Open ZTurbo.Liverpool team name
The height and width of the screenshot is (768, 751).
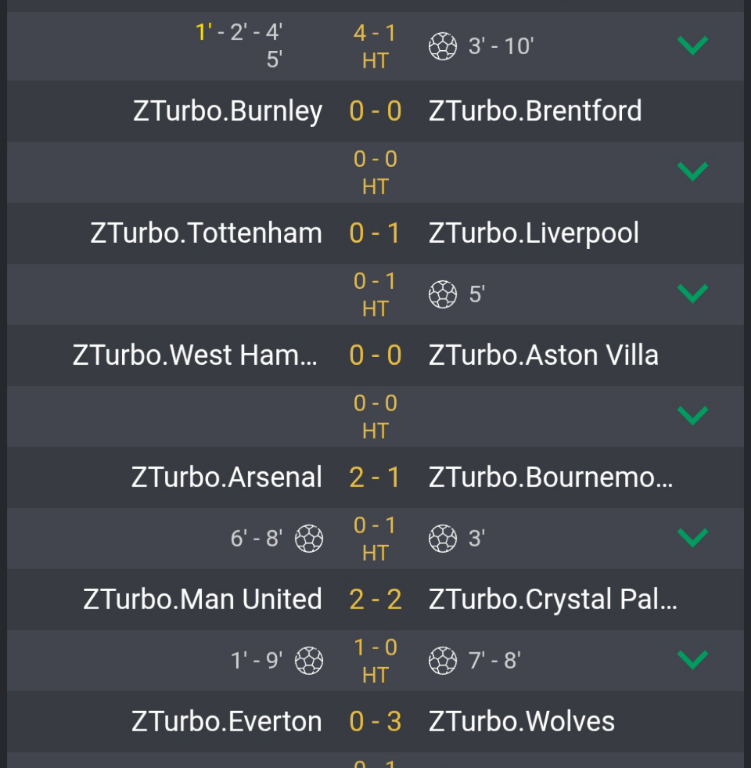click(533, 233)
